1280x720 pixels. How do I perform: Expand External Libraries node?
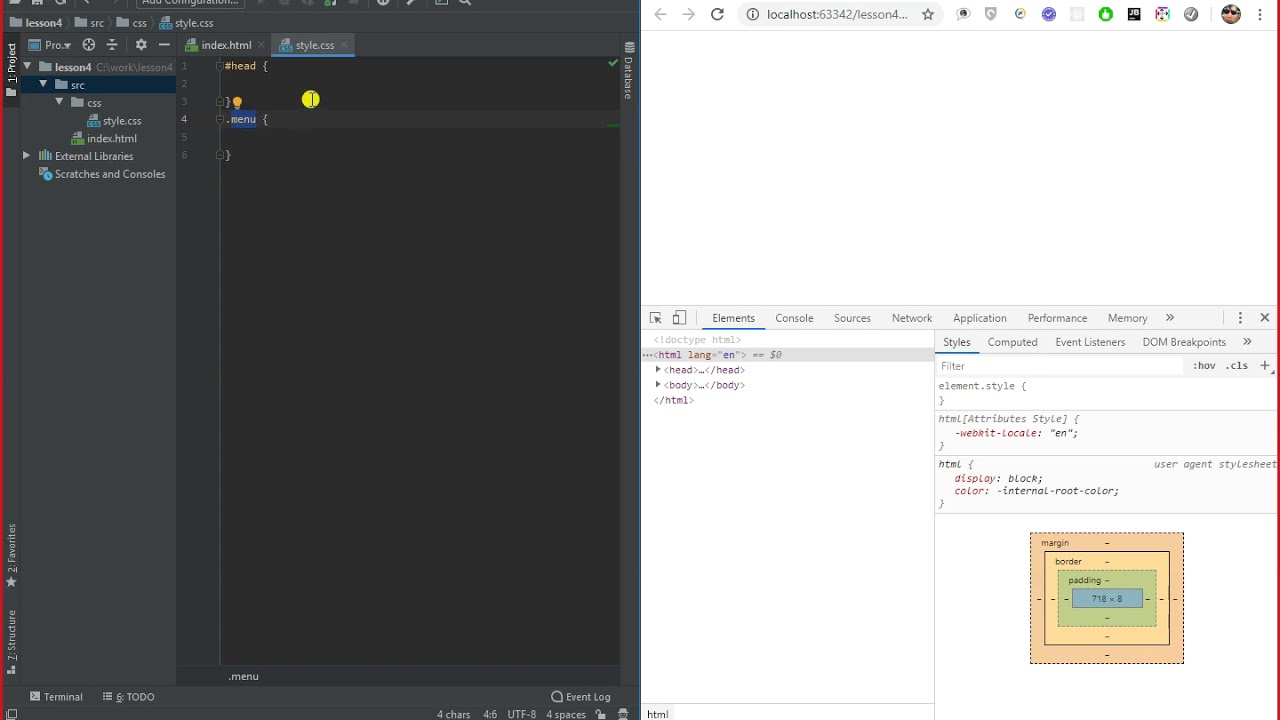click(27, 156)
